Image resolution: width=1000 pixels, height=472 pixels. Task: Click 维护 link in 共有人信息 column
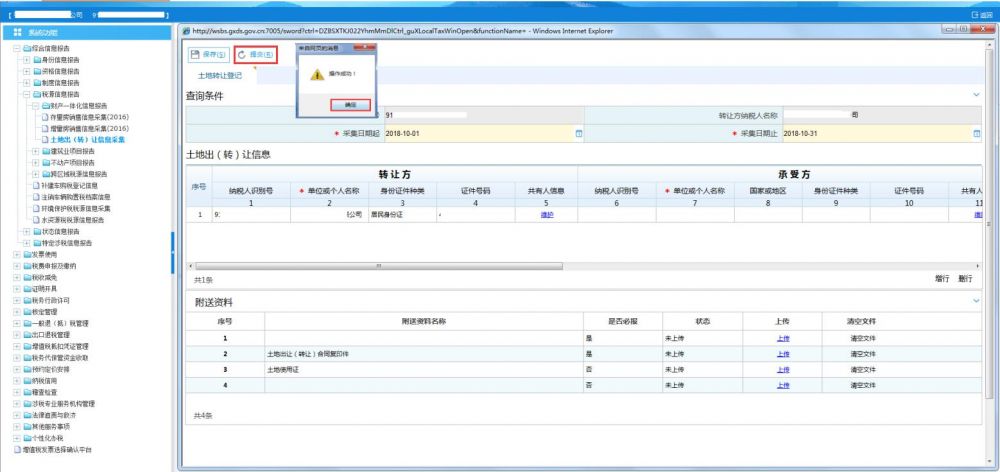click(547, 215)
